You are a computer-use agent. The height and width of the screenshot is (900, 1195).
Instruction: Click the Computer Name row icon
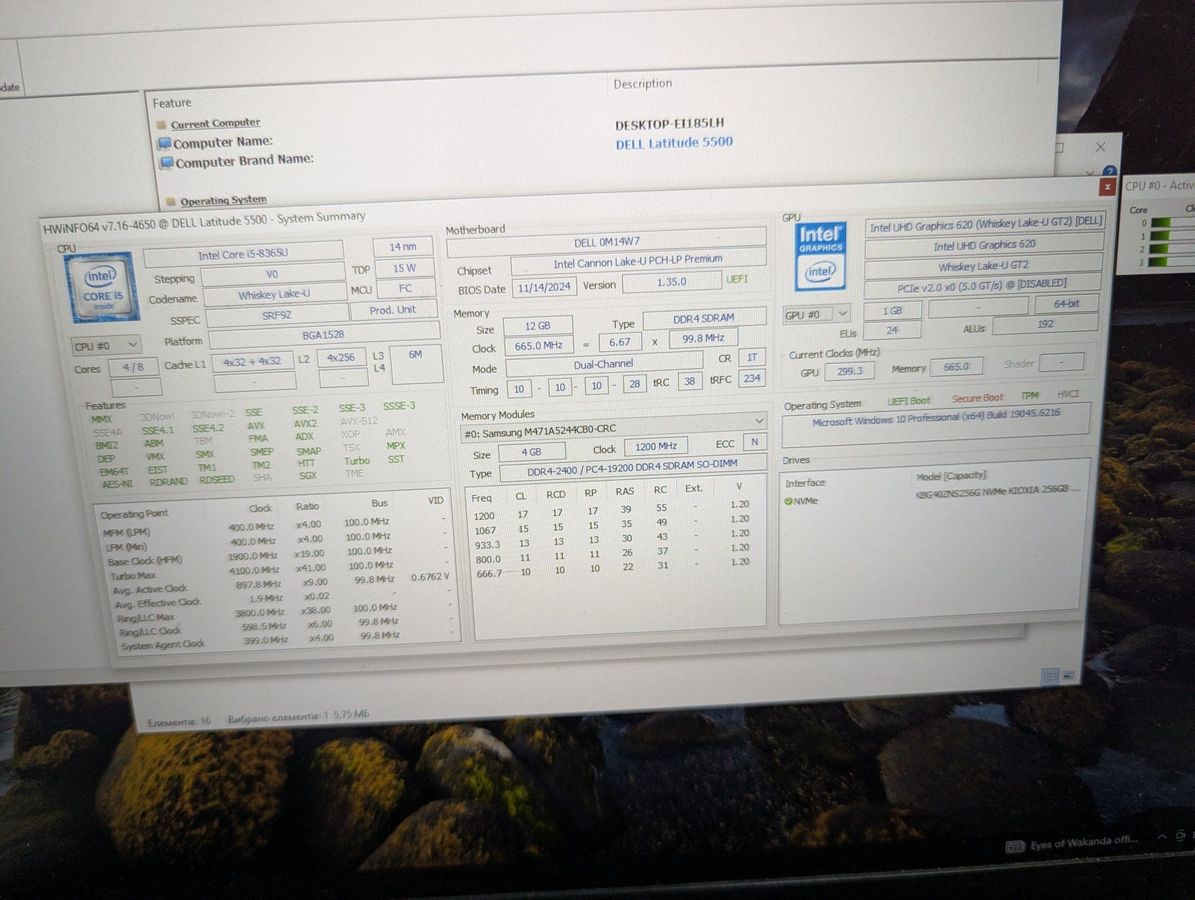pyautogui.click(x=164, y=143)
